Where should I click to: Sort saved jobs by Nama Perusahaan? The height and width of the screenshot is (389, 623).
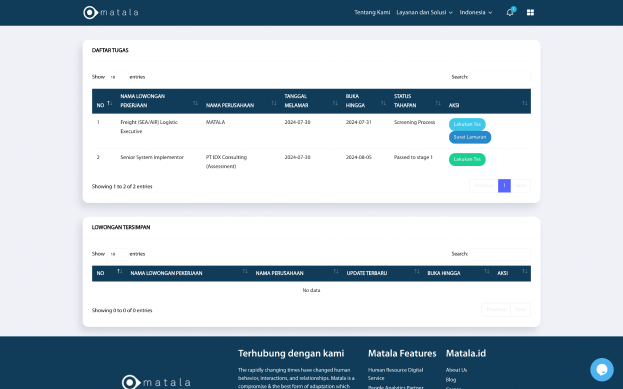(x=296, y=273)
